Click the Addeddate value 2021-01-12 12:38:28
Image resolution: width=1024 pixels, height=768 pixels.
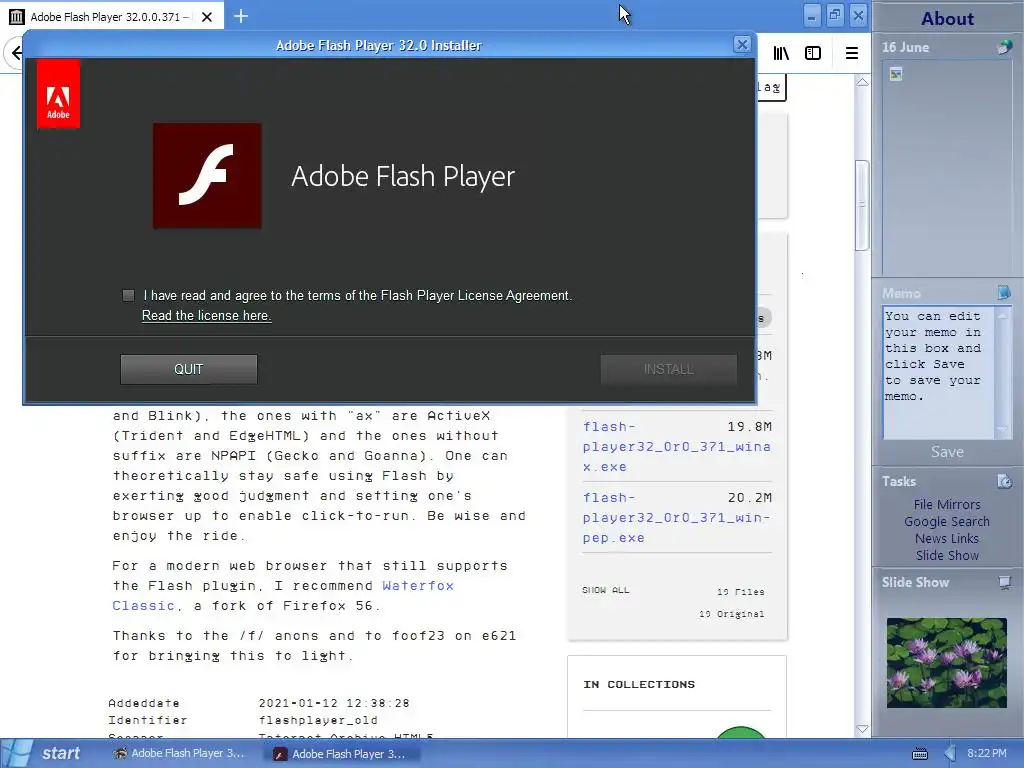(x=334, y=703)
